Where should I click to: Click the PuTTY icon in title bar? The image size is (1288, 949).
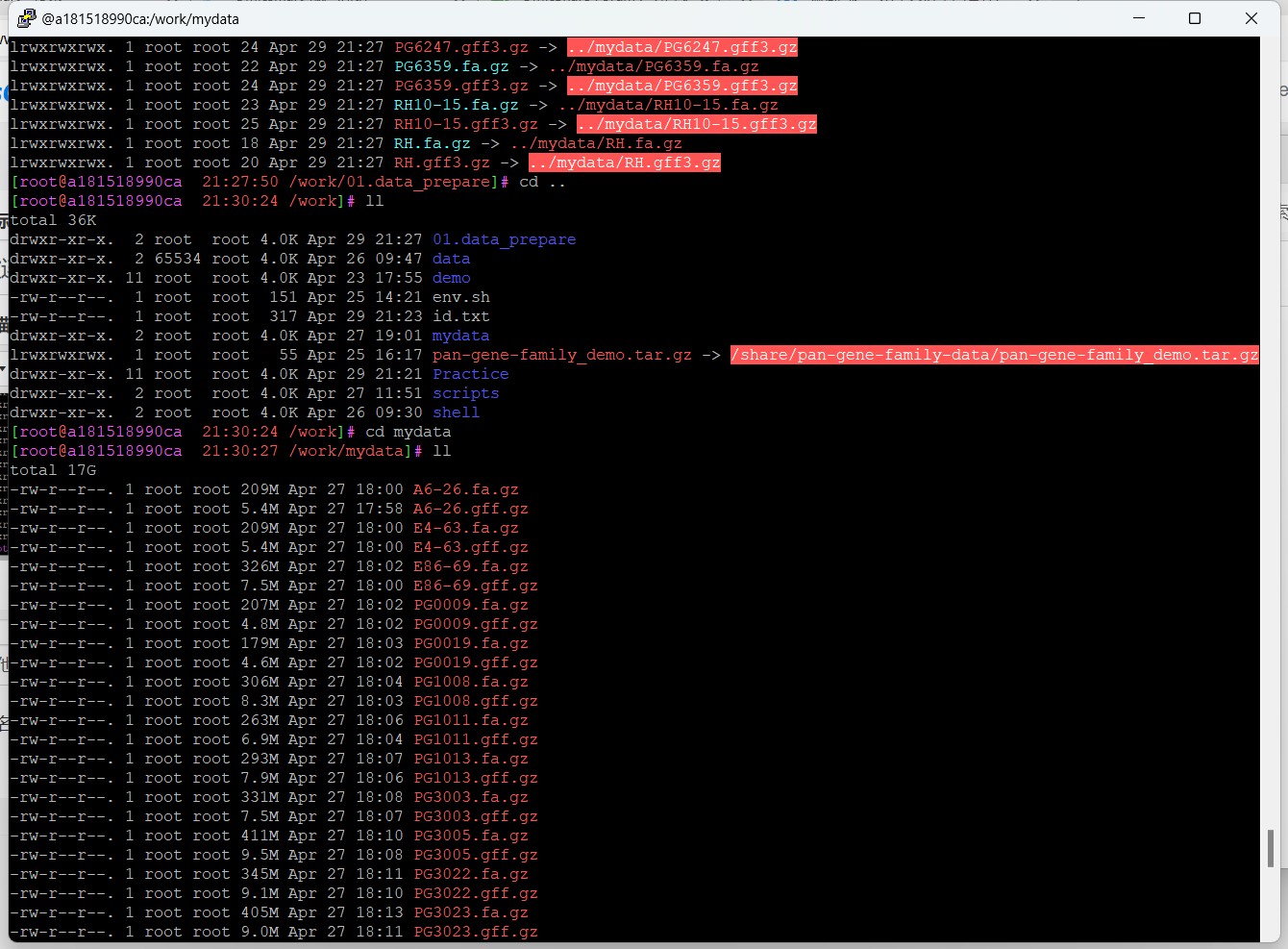click(x=25, y=18)
